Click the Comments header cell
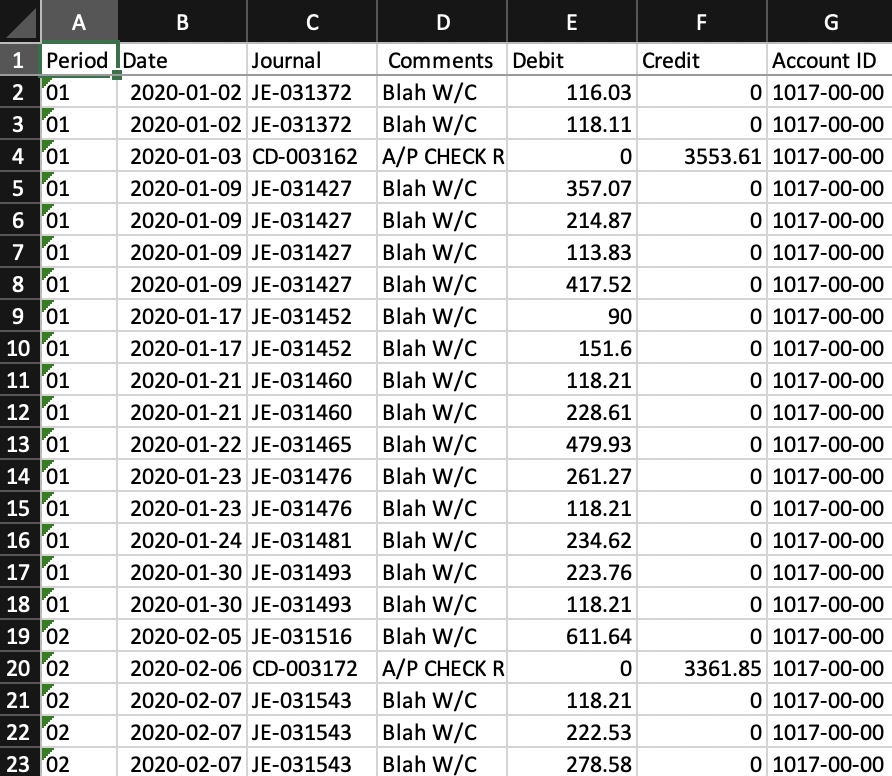 pos(442,59)
